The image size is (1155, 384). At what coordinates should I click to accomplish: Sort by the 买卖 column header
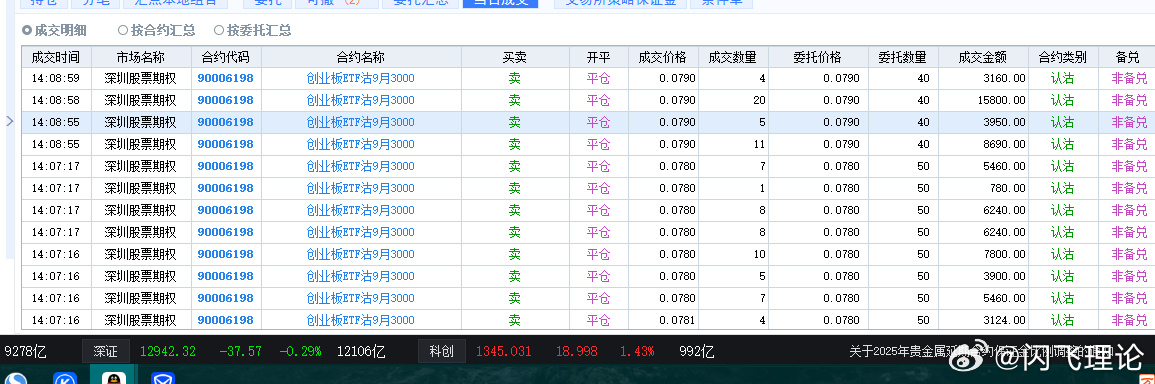515,57
